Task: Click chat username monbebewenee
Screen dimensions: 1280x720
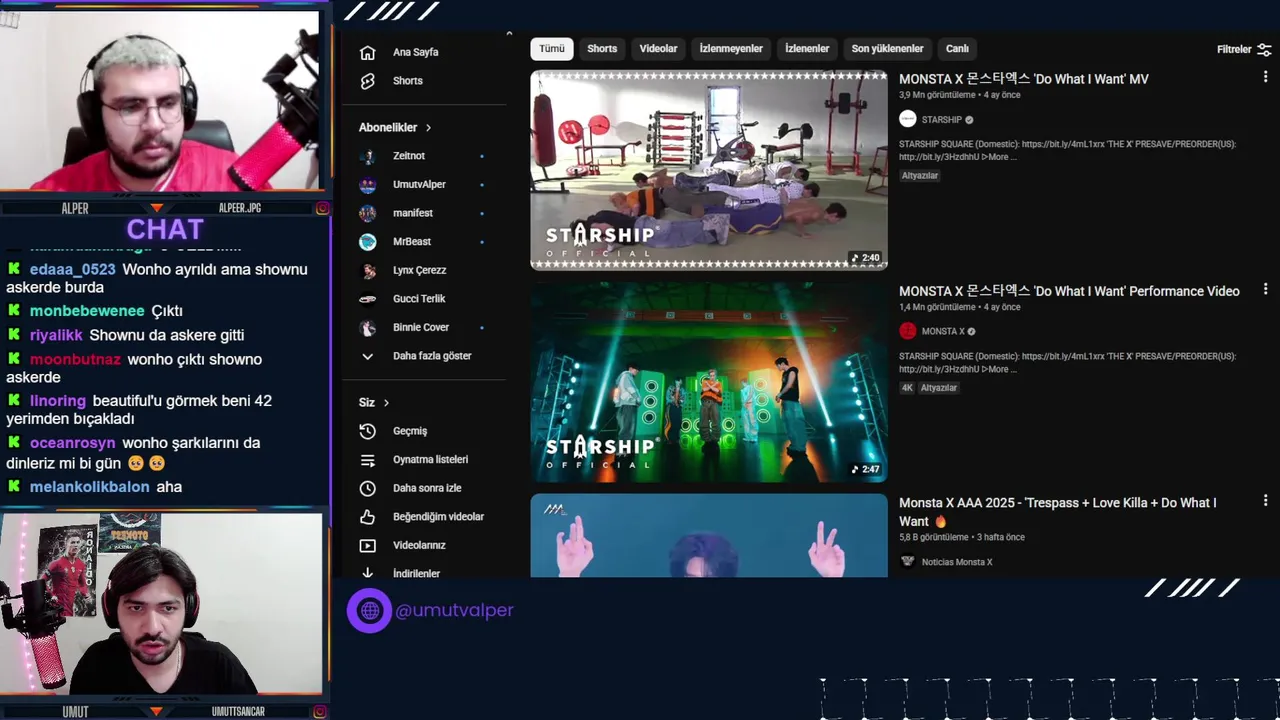Action: (x=87, y=311)
